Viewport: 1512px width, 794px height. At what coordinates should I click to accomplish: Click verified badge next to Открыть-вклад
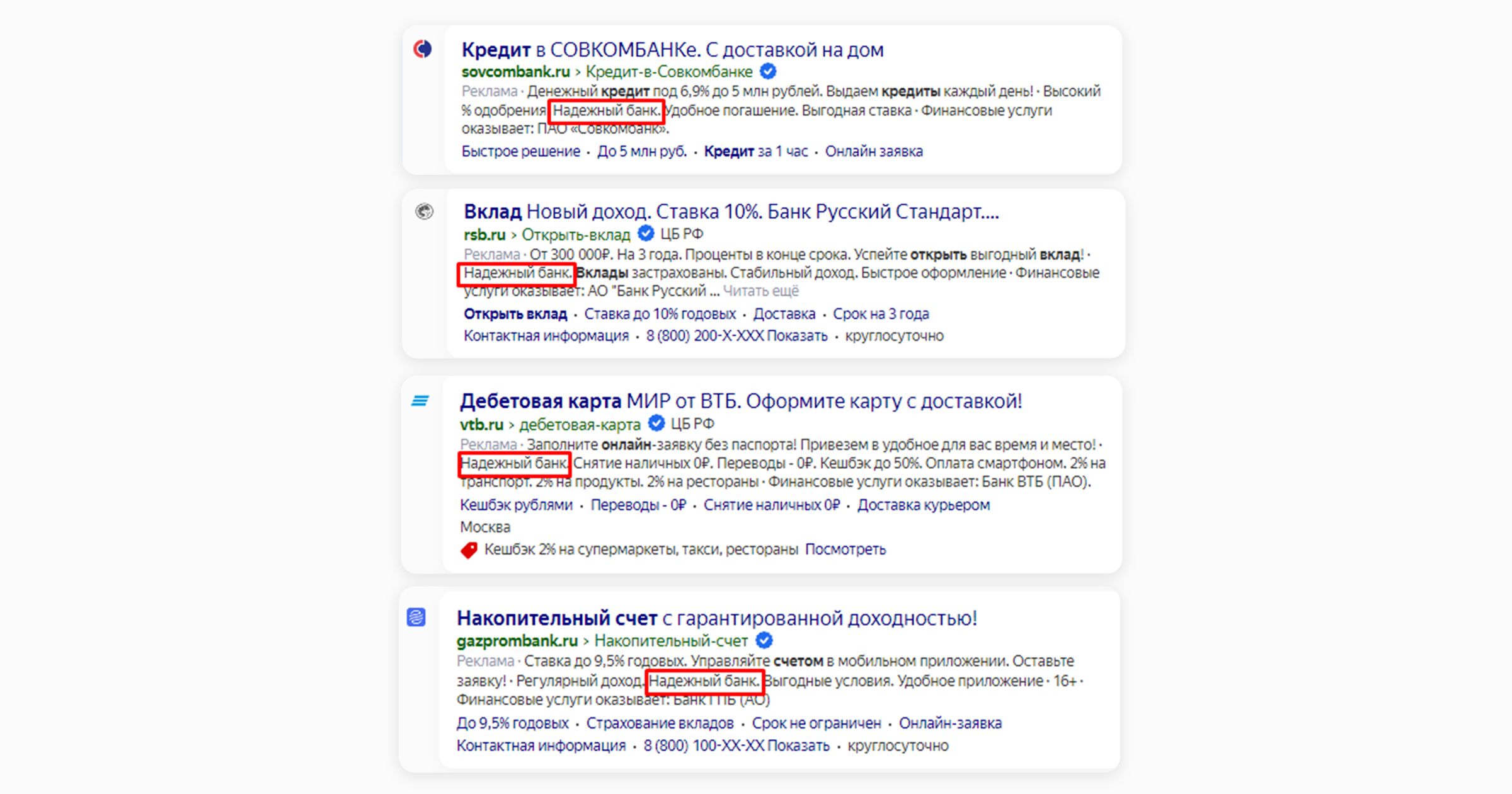coord(646,234)
